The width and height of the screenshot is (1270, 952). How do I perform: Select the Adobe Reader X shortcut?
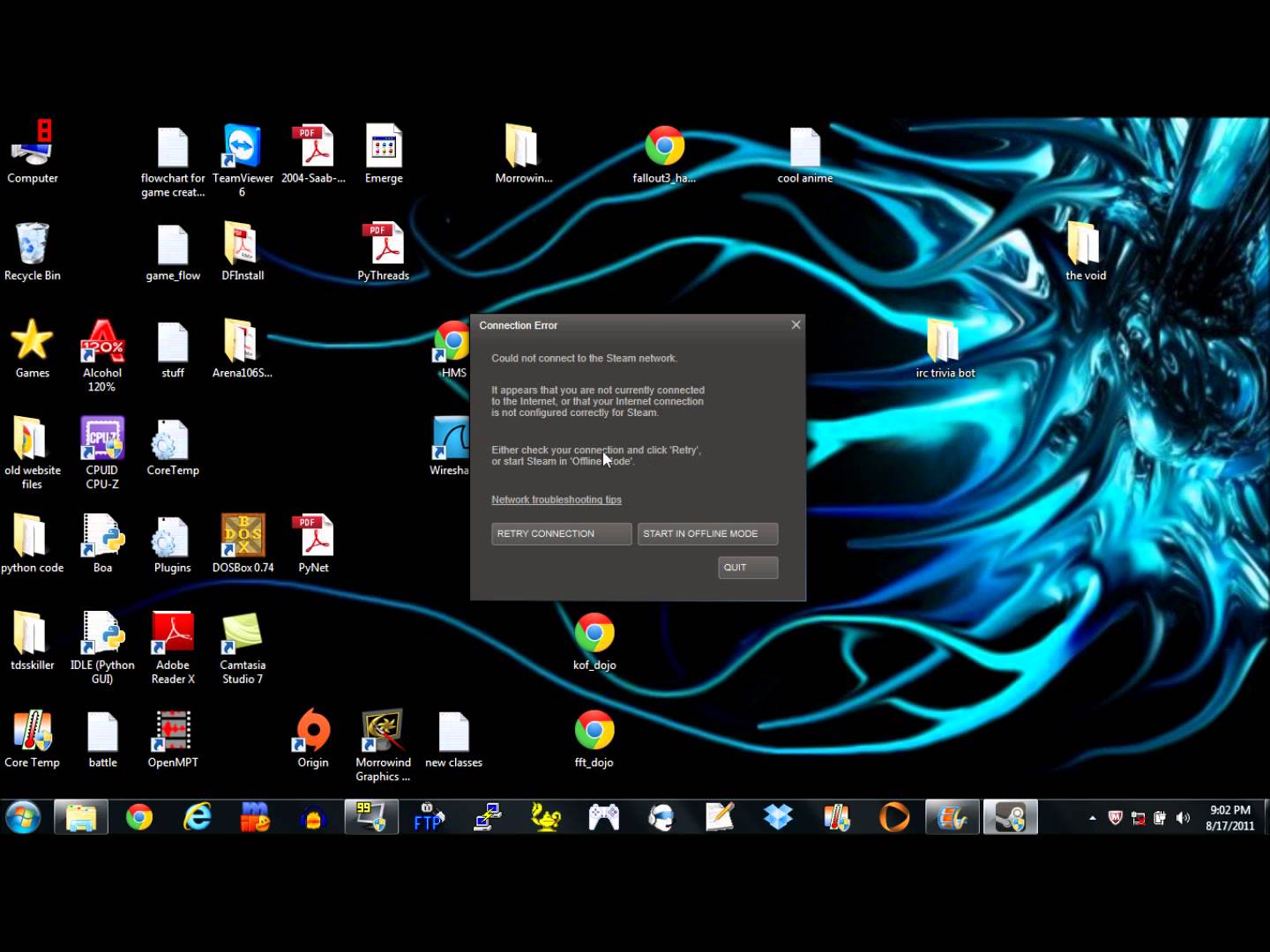(173, 648)
